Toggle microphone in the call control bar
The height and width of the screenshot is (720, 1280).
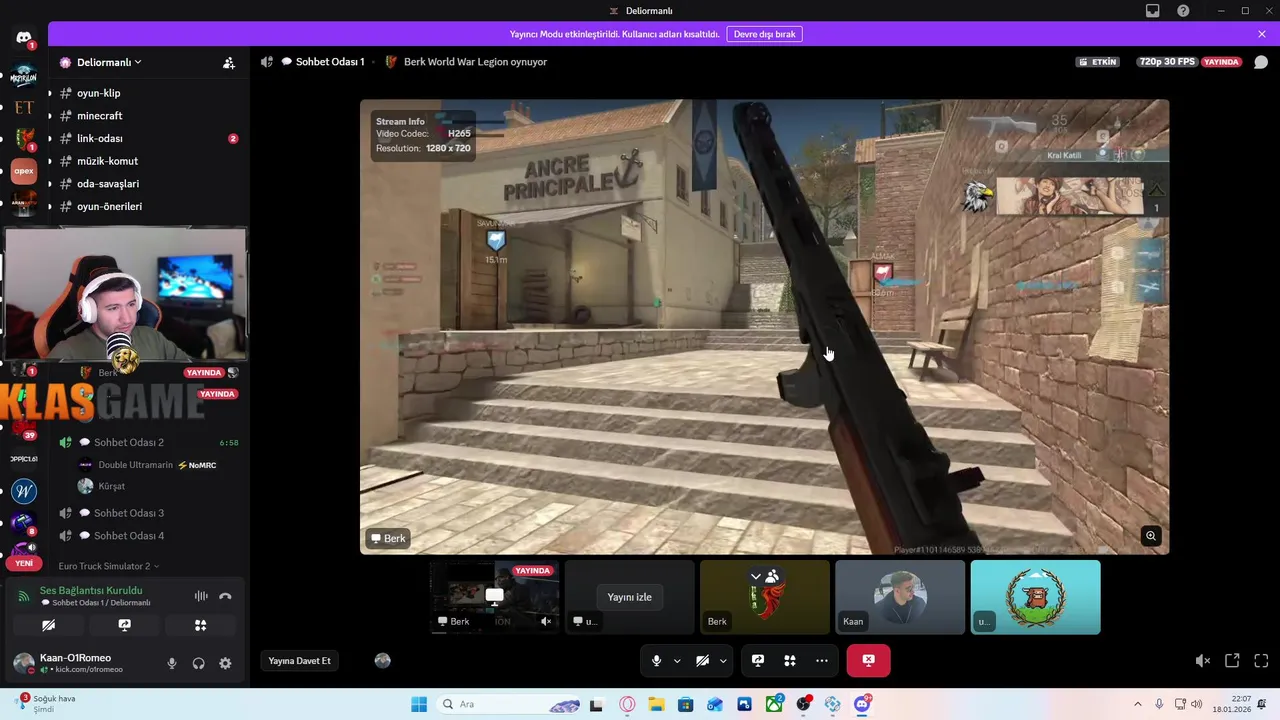(x=657, y=660)
